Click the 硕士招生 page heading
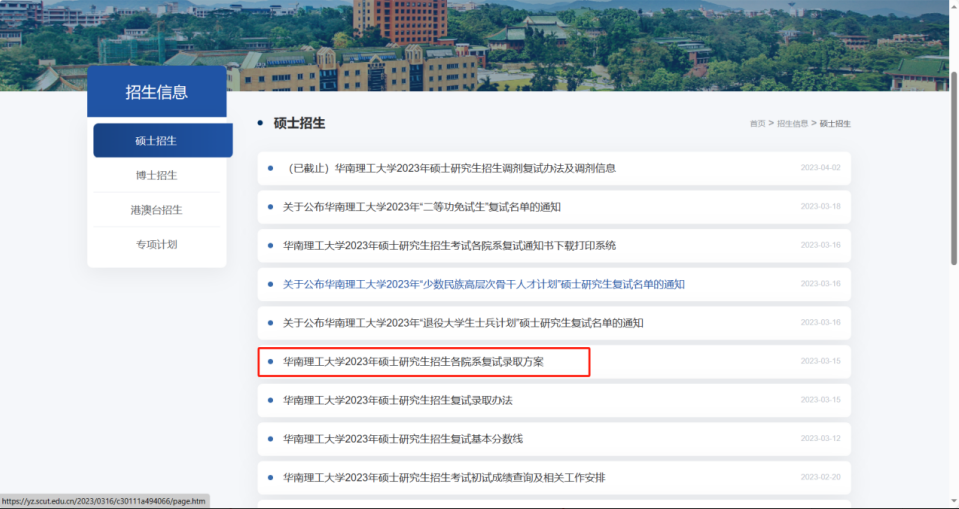Image resolution: width=959 pixels, height=509 pixels. tap(299, 124)
